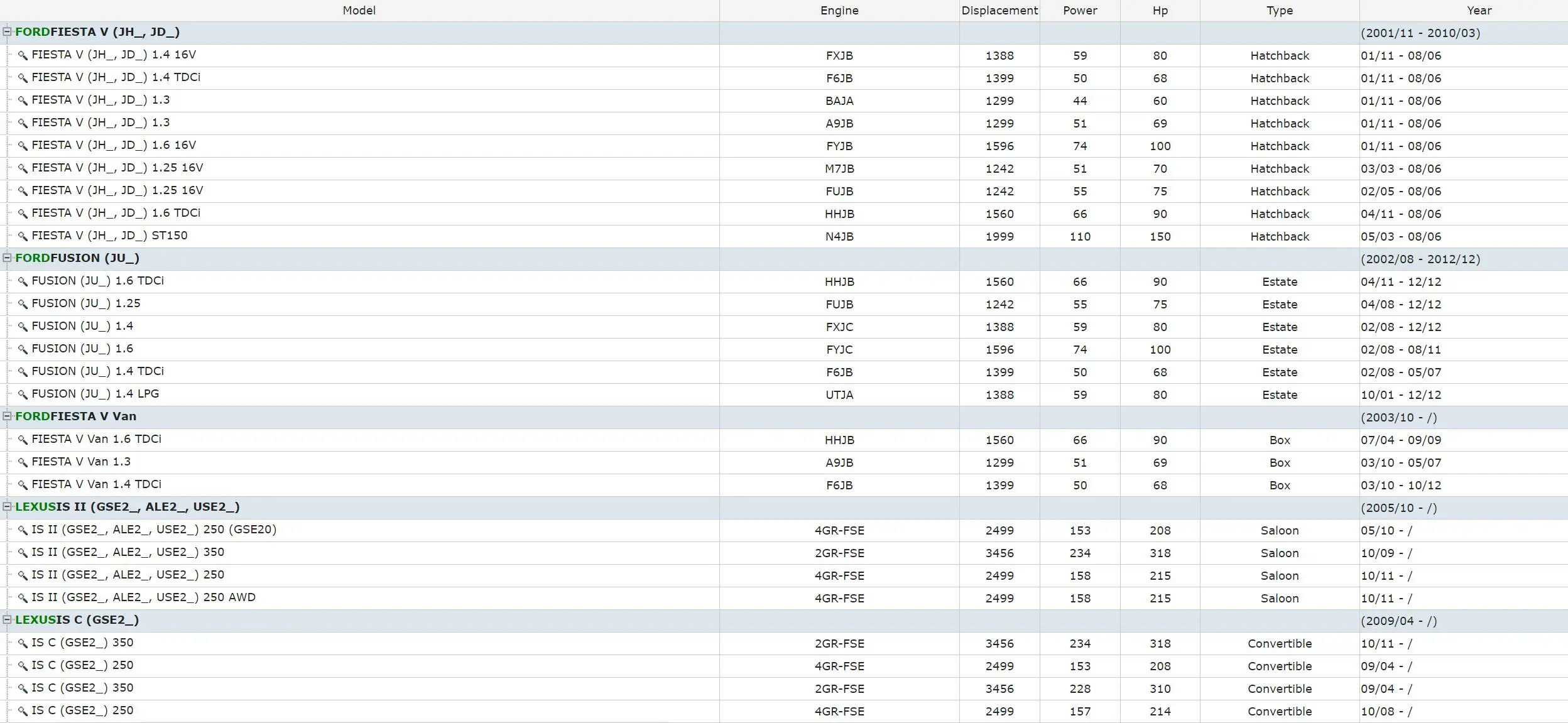Click magnifier icon for IS II 250 AWD
Screen dimensions: 1568x723
(23, 598)
